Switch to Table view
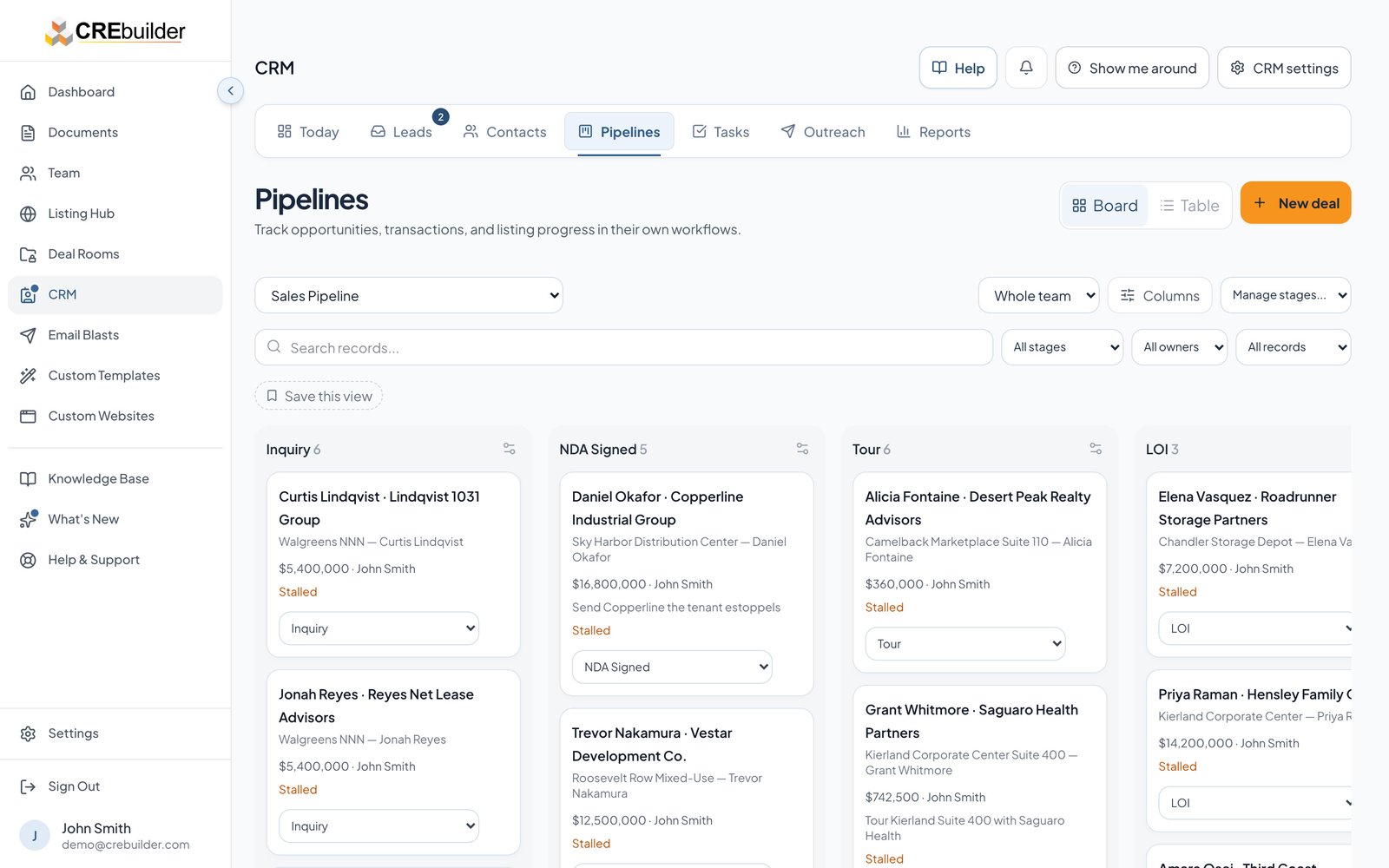The height and width of the screenshot is (868, 1389). [1189, 206]
